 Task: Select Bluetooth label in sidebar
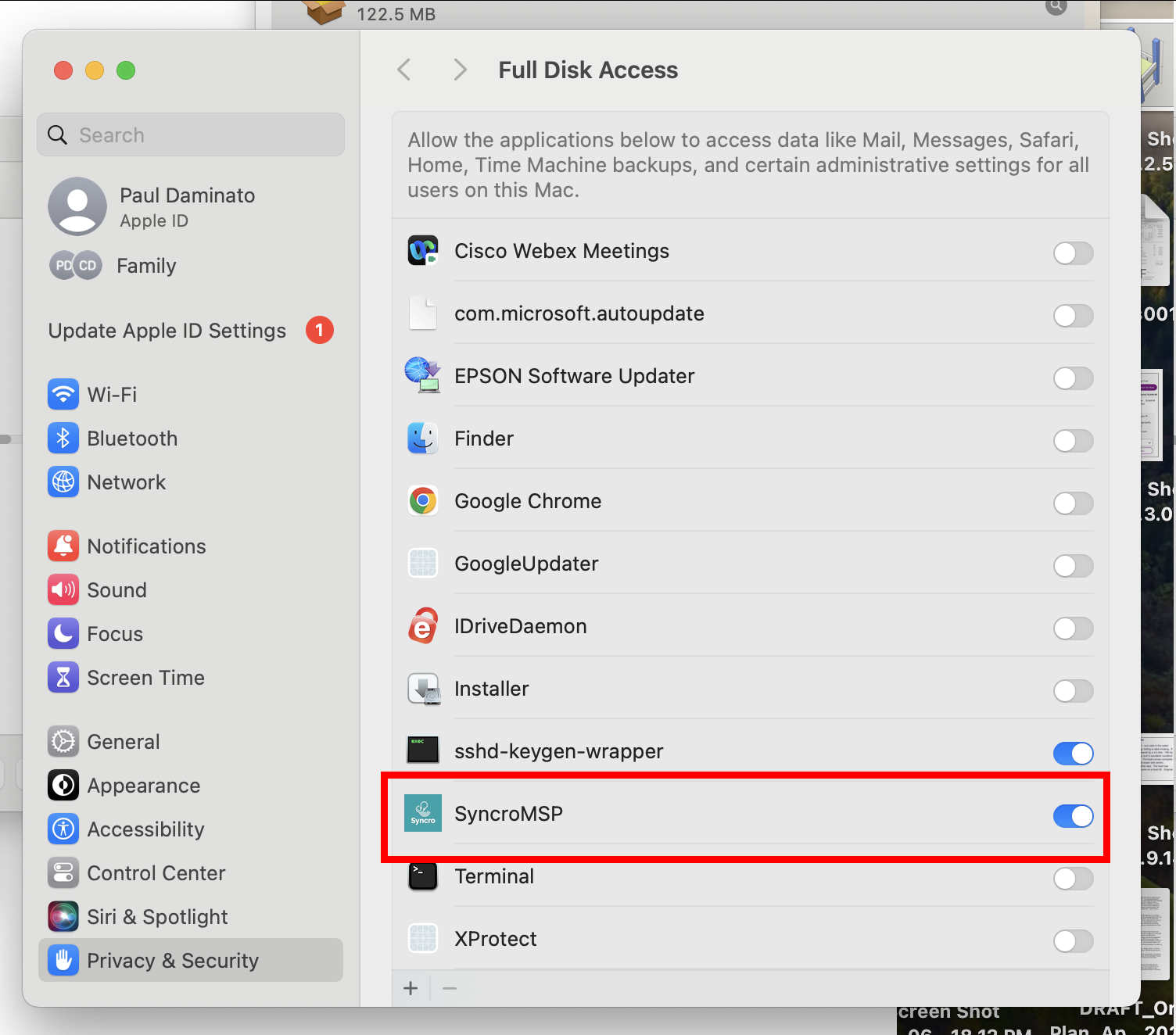(132, 438)
